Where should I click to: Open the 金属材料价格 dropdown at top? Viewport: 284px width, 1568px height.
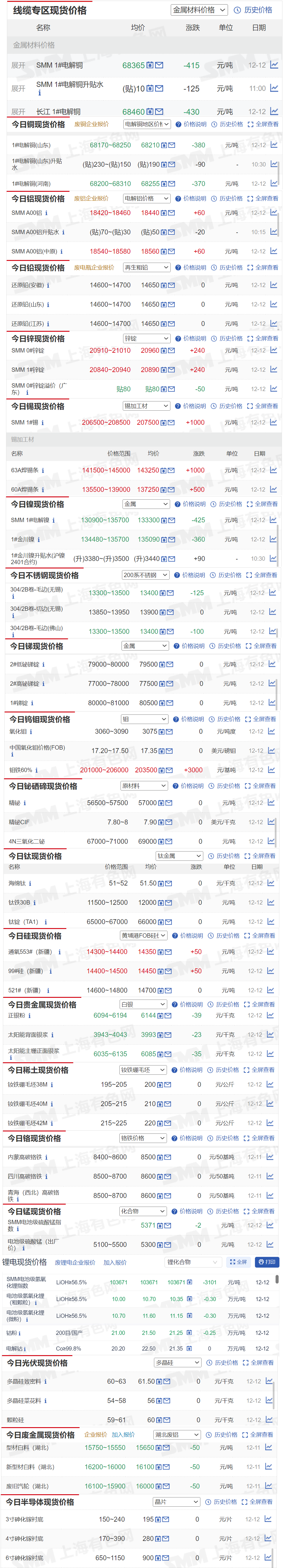[x=199, y=10]
